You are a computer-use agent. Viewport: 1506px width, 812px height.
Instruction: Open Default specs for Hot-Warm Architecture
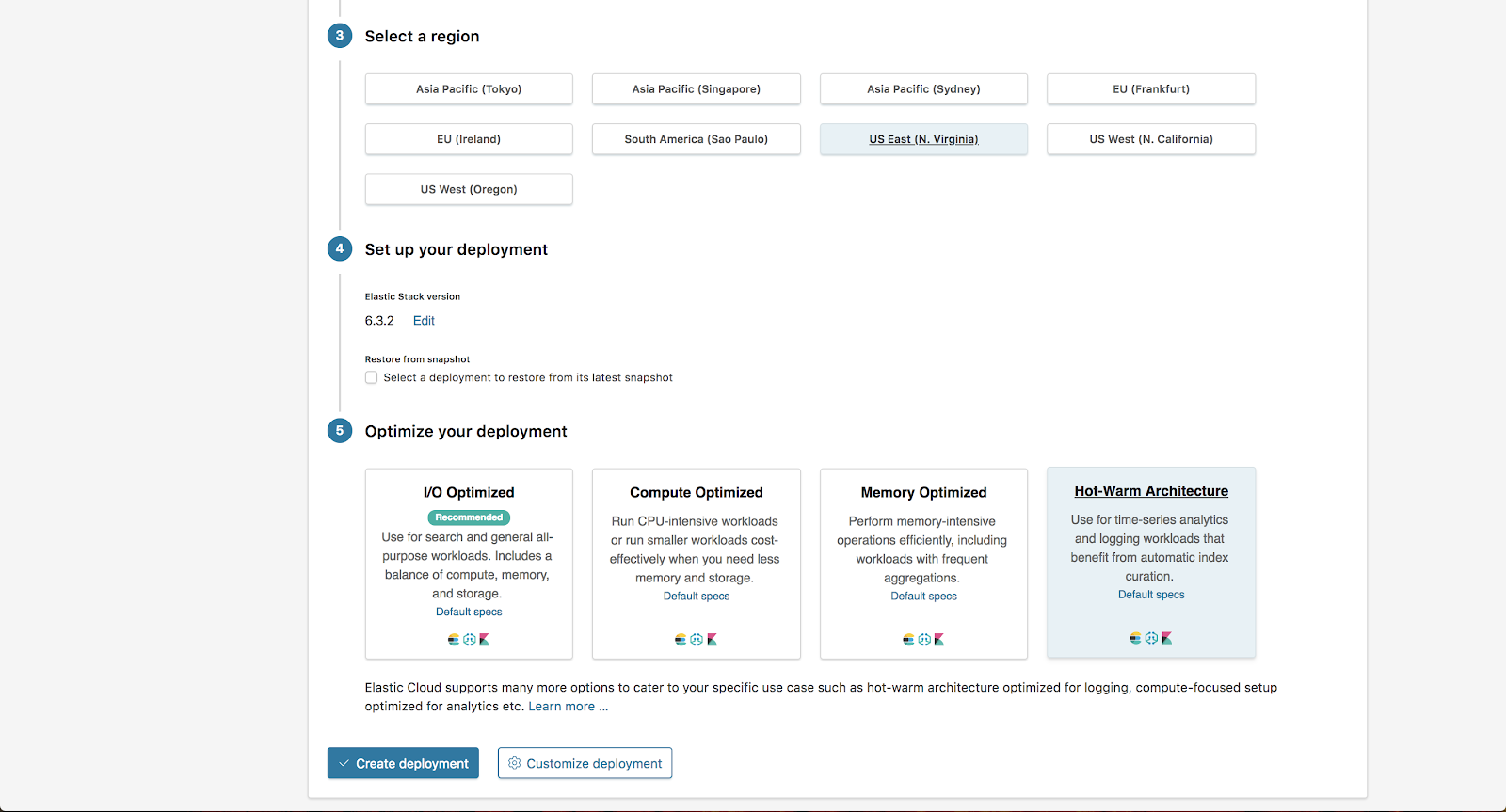tap(1151, 595)
